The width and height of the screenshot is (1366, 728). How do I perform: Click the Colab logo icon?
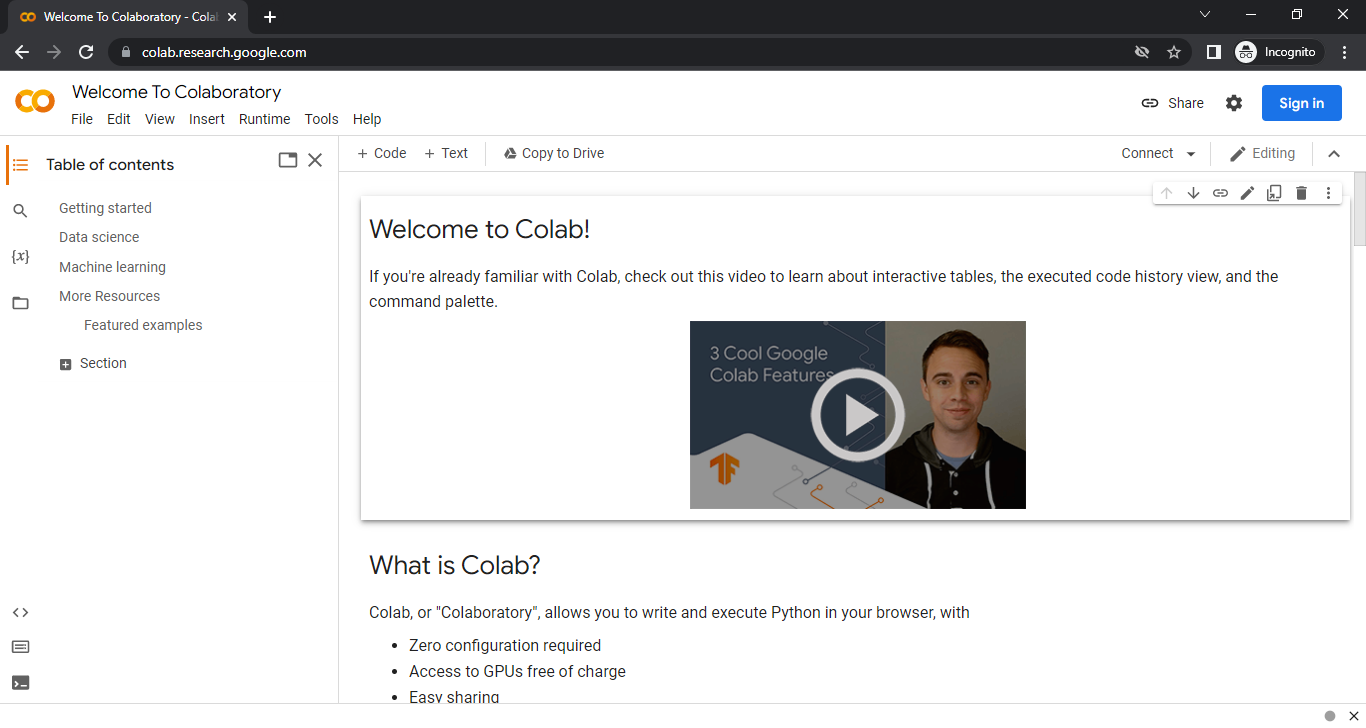click(35, 101)
